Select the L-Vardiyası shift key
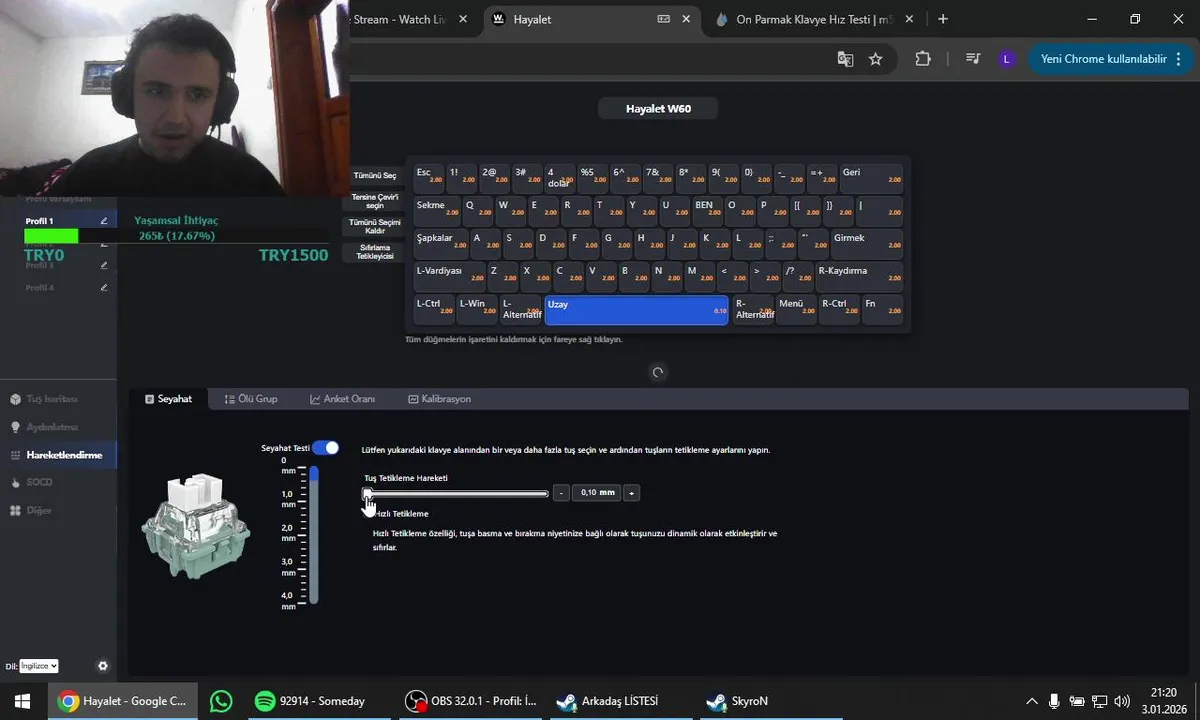The image size is (1200, 720). (x=449, y=277)
